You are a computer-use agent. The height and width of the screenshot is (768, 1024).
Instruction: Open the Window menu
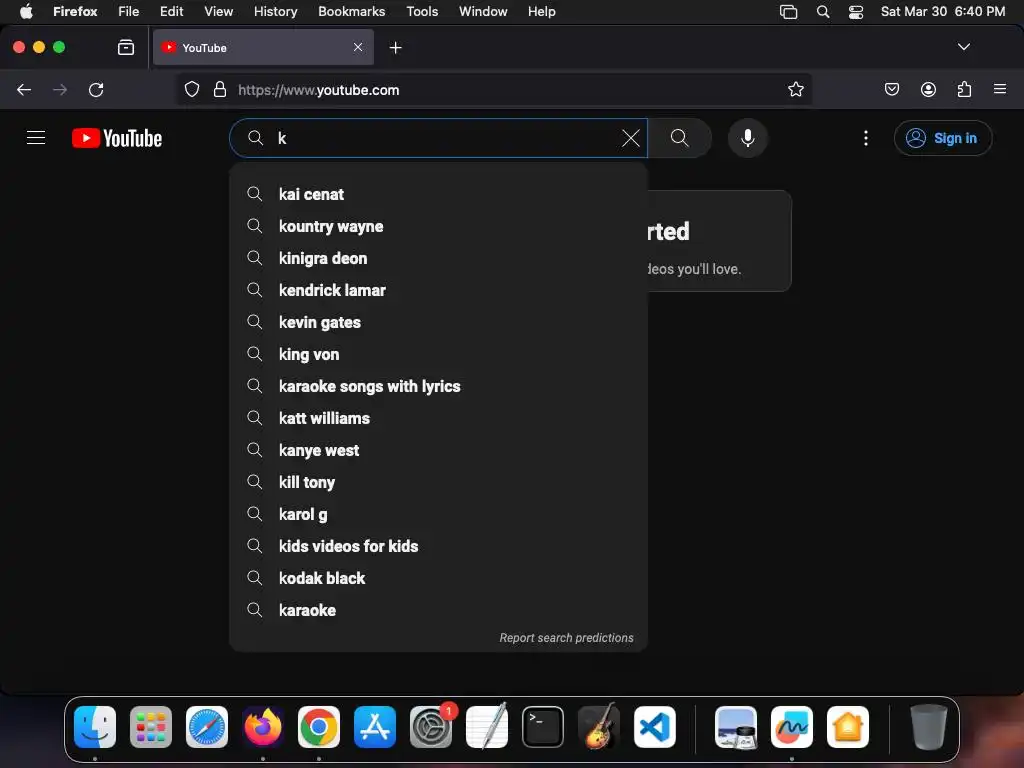pyautogui.click(x=483, y=11)
